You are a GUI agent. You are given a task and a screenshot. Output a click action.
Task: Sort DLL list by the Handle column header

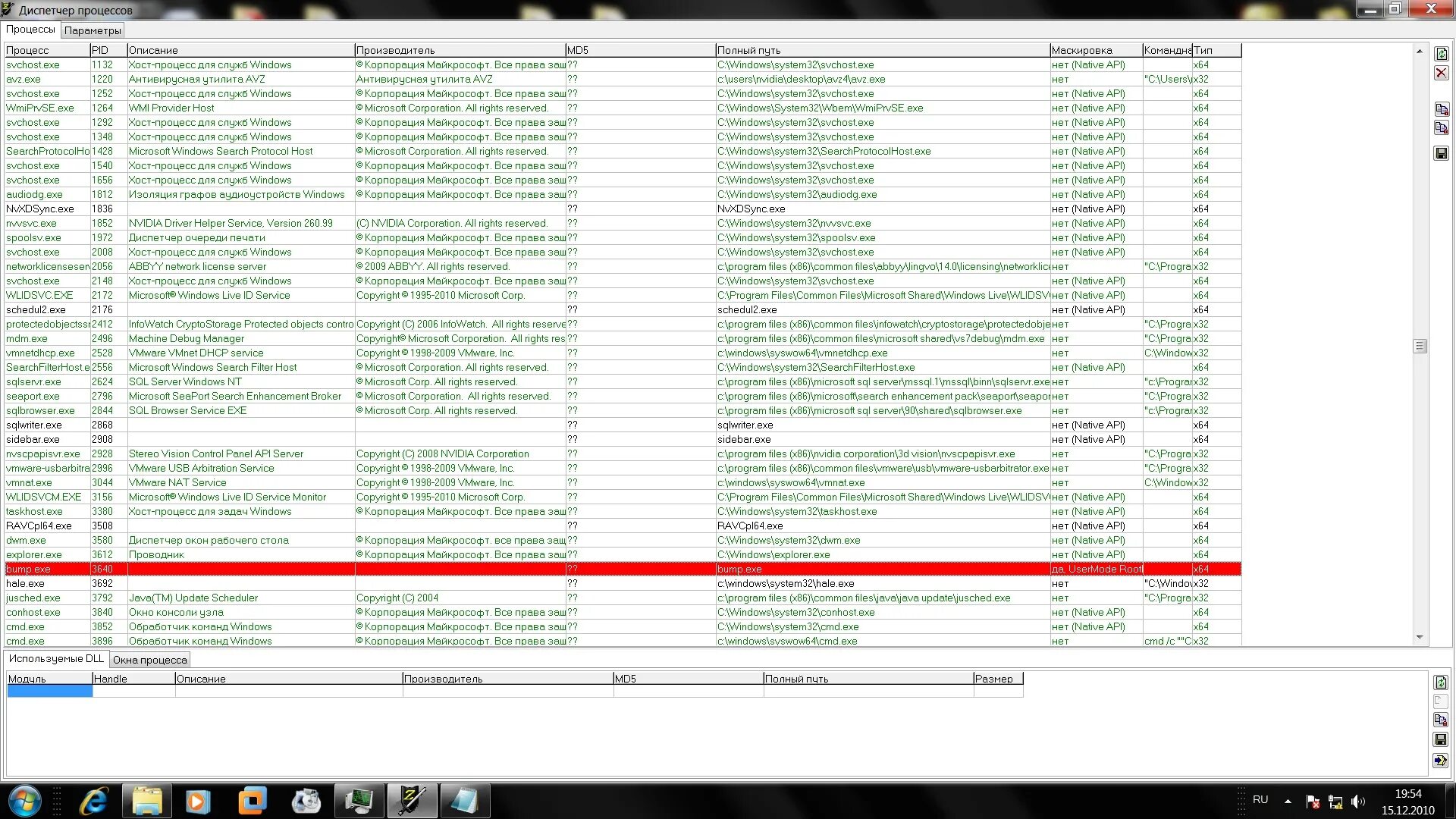coord(133,679)
